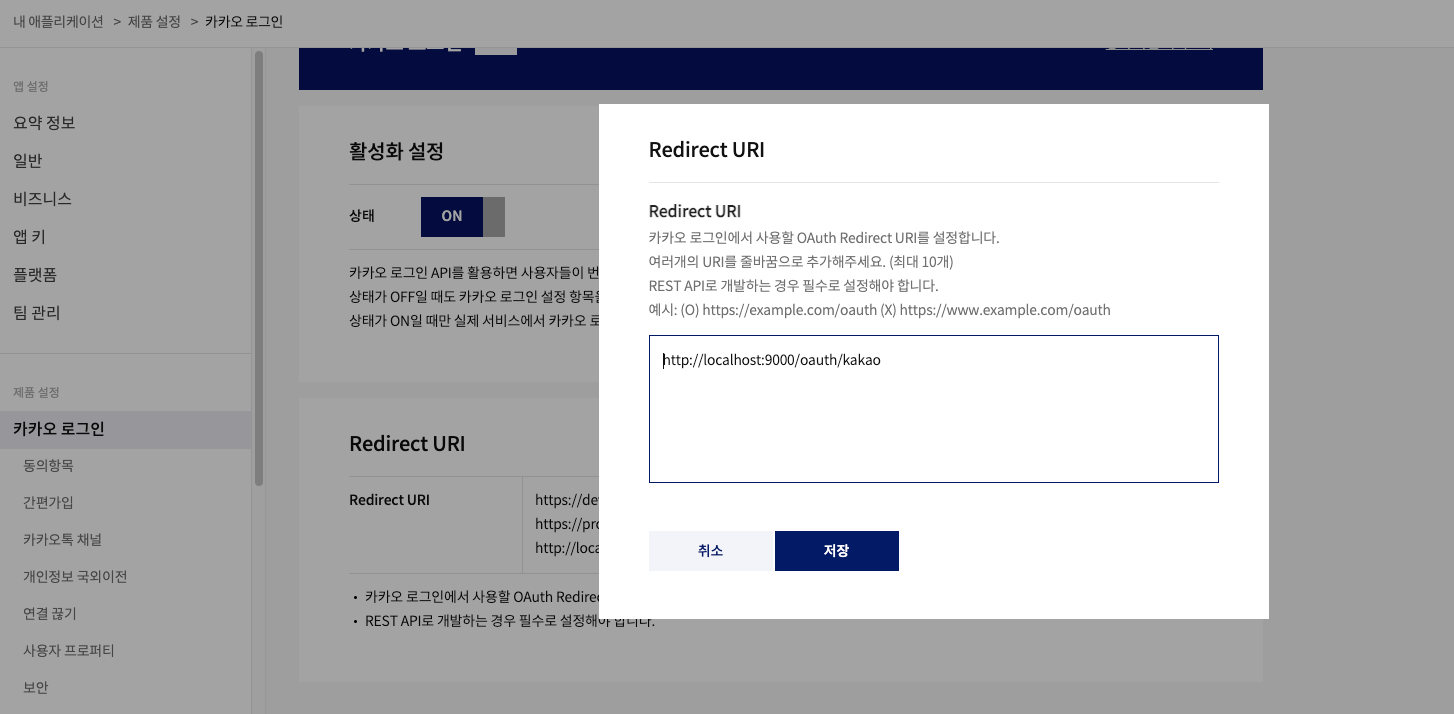Open 개인정보 국외이전 submenu item

coord(75,577)
